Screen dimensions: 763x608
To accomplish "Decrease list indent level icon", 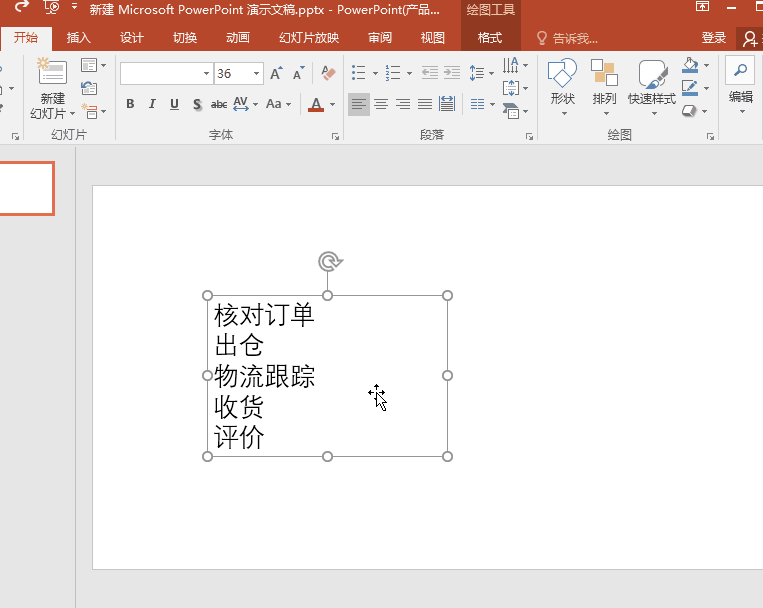I will 430,73.
